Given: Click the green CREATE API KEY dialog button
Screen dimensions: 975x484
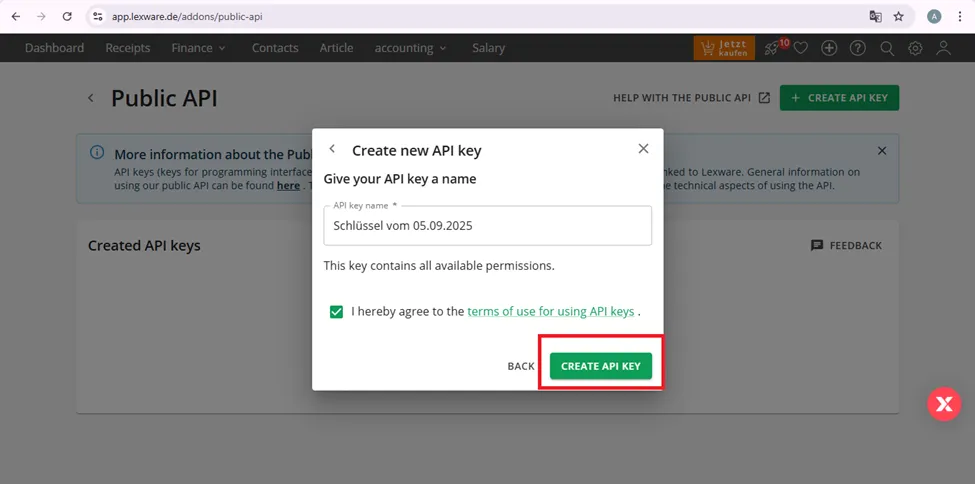Looking at the screenshot, I should coord(601,366).
